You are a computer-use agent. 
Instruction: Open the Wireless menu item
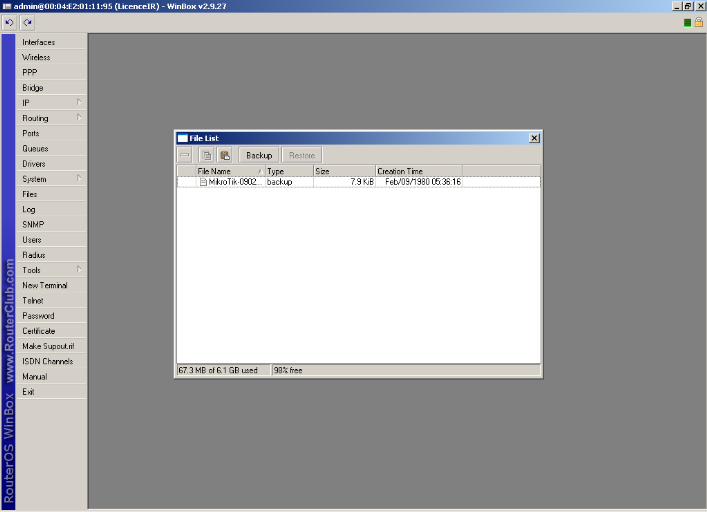coord(51,57)
